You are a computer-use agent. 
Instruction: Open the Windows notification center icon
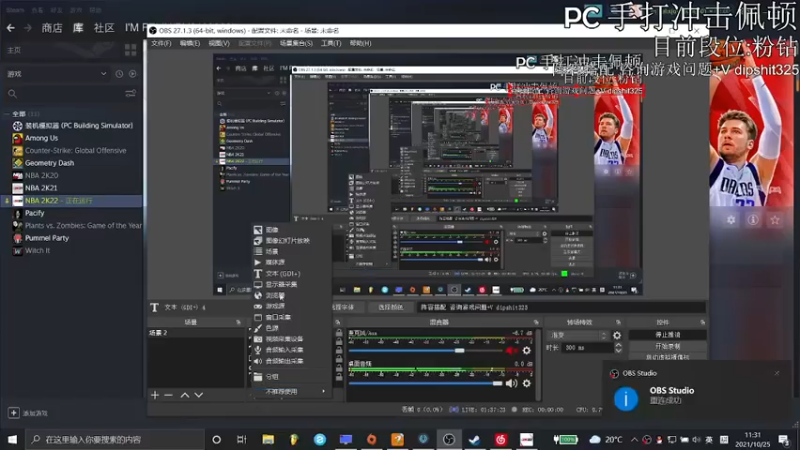[x=784, y=439]
